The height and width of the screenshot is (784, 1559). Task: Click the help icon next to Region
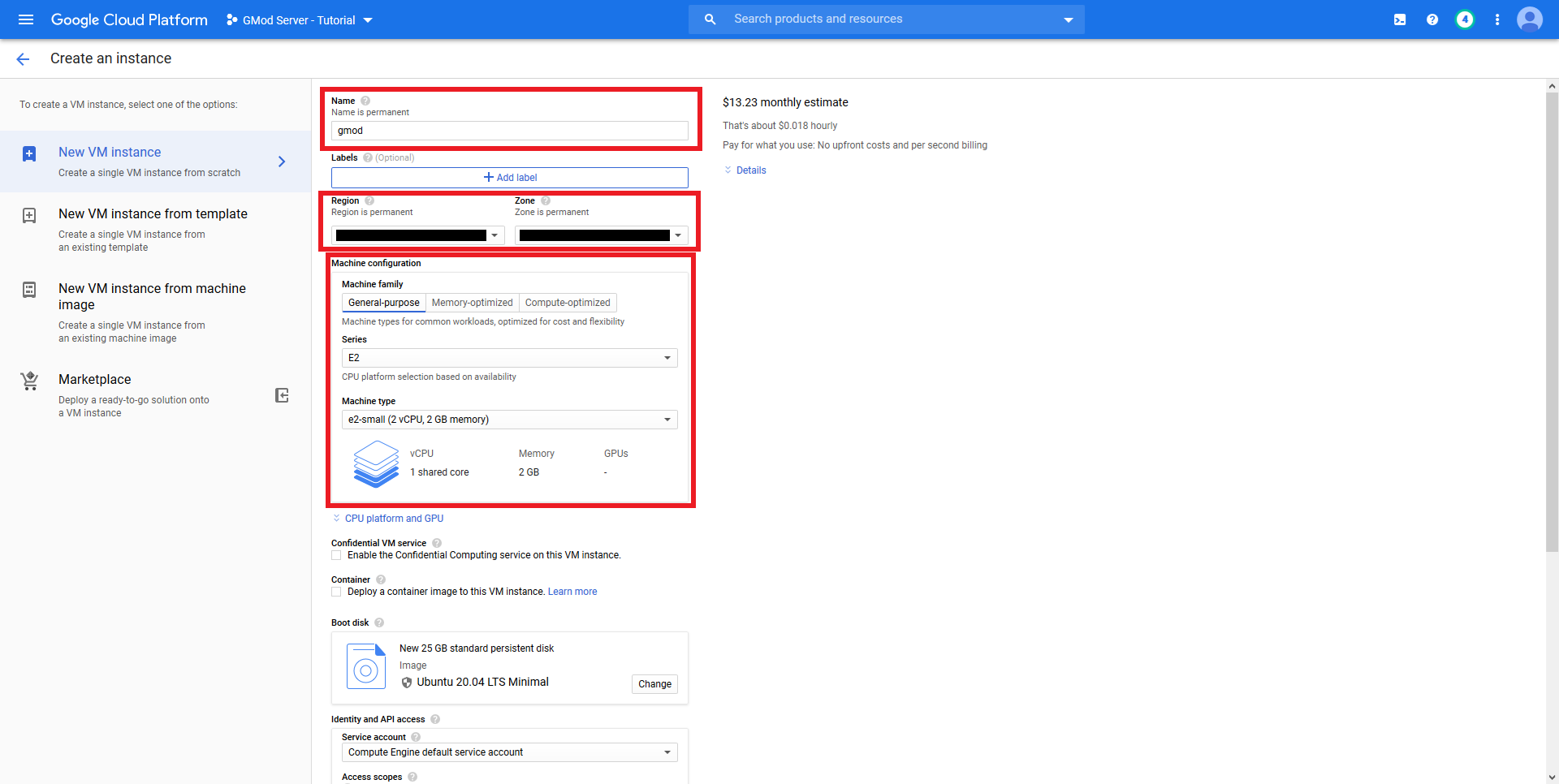(369, 200)
